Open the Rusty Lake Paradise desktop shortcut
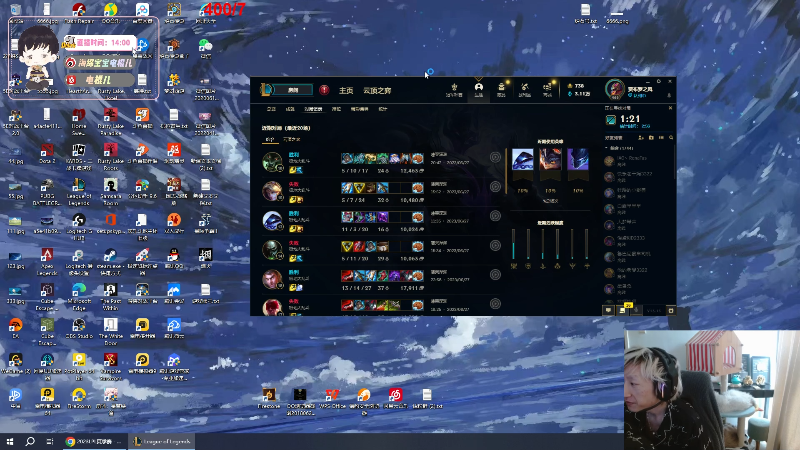The height and width of the screenshot is (450, 800). pyautogui.click(x=110, y=121)
